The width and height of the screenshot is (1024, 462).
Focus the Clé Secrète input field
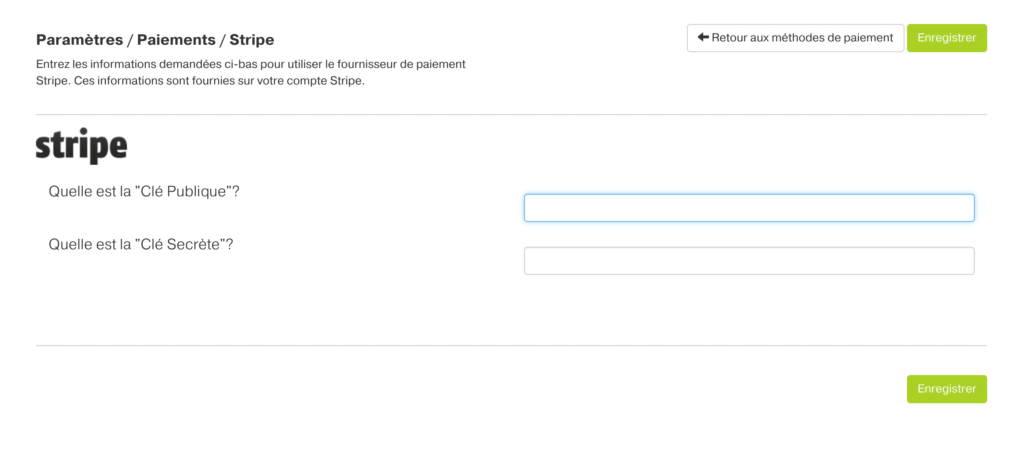(x=749, y=261)
